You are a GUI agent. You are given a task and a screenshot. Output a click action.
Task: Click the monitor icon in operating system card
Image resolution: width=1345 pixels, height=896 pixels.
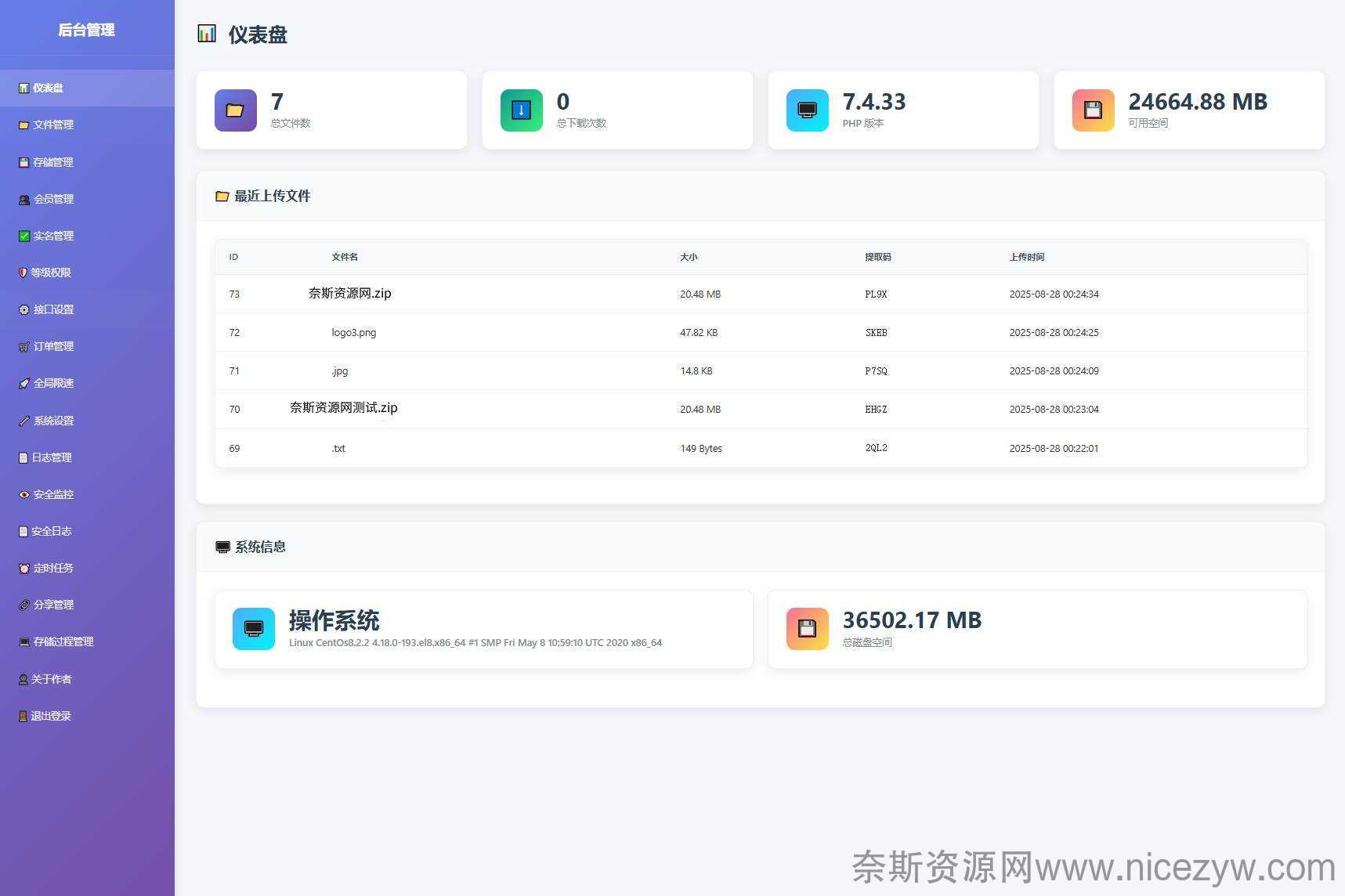point(253,629)
